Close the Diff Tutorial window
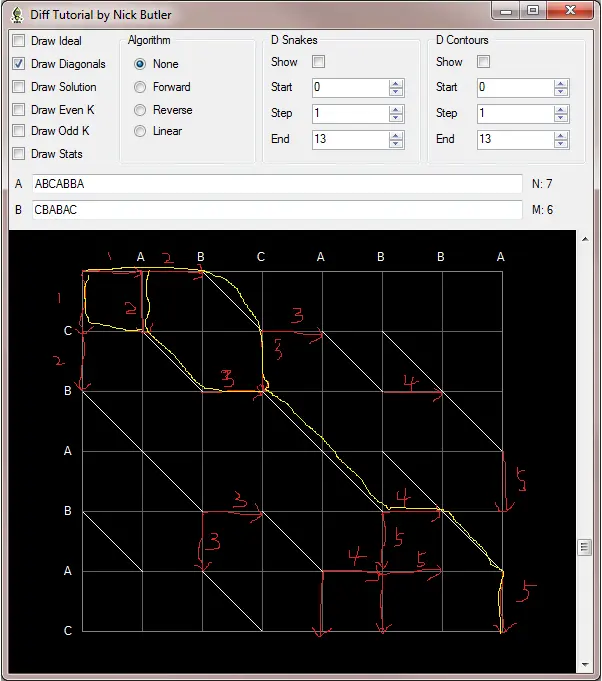 tap(570, 11)
